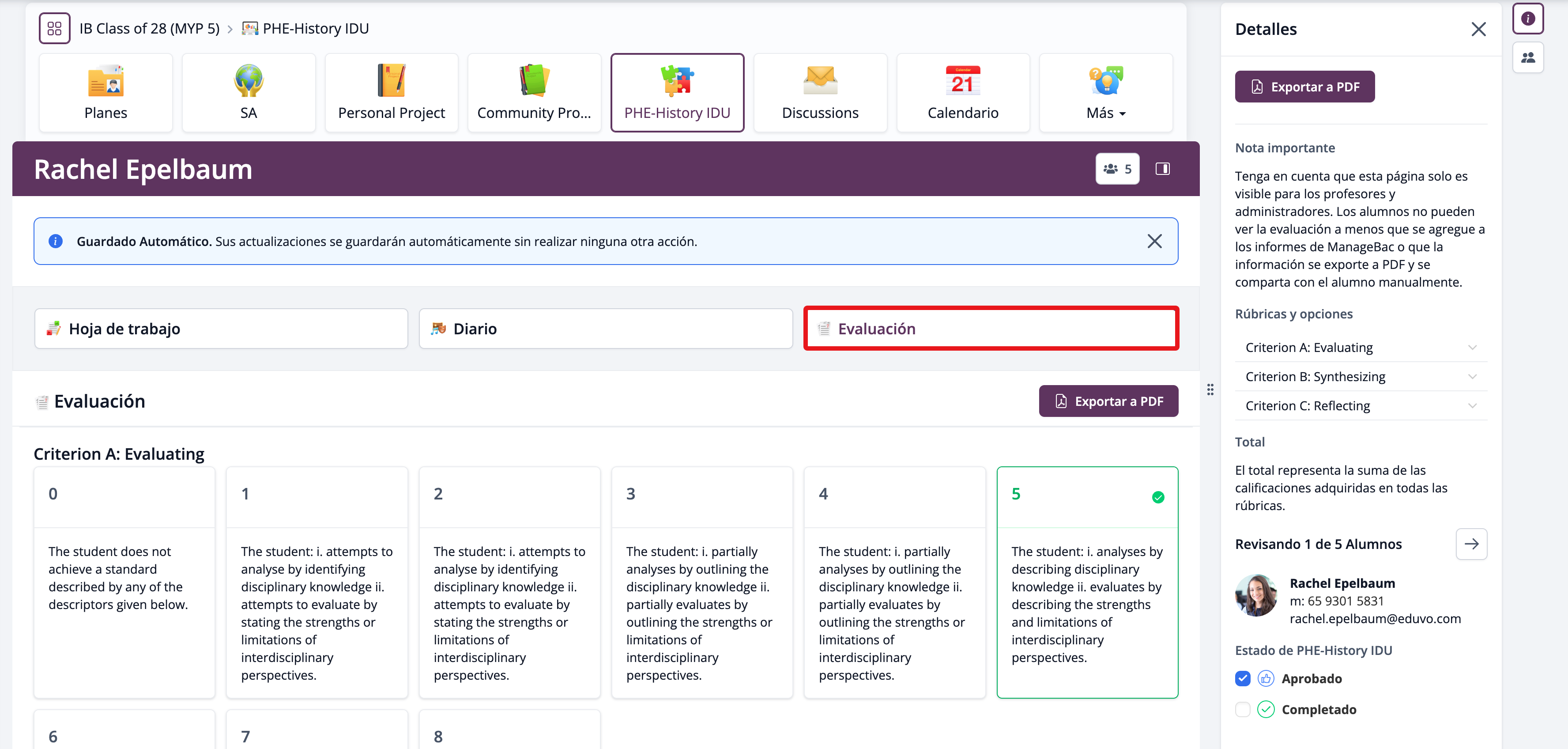Open Personal Project notebook icon
Viewport: 1568px width, 749px height.
pyautogui.click(x=391, y=81)
